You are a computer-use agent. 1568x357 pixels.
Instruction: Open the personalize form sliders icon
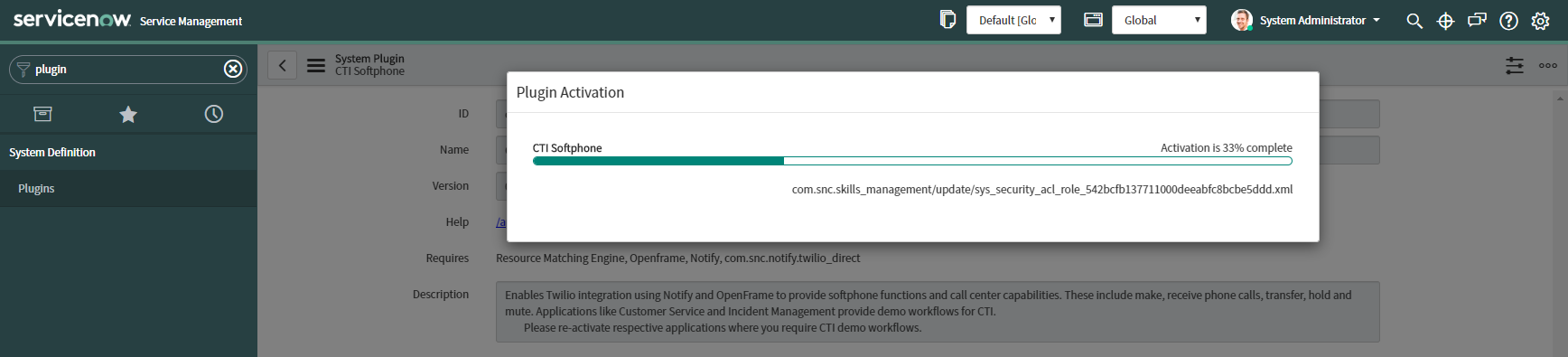pyautogui.click(x=1515, y=65)
